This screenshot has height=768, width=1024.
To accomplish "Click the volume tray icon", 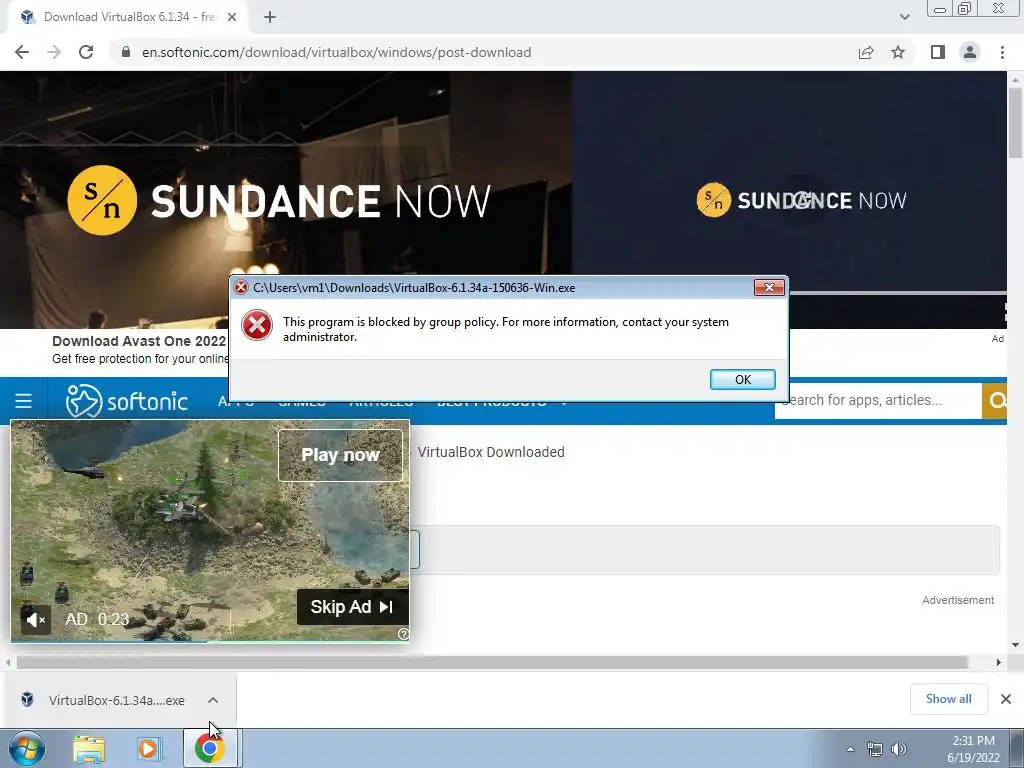I will click(899, 749).
